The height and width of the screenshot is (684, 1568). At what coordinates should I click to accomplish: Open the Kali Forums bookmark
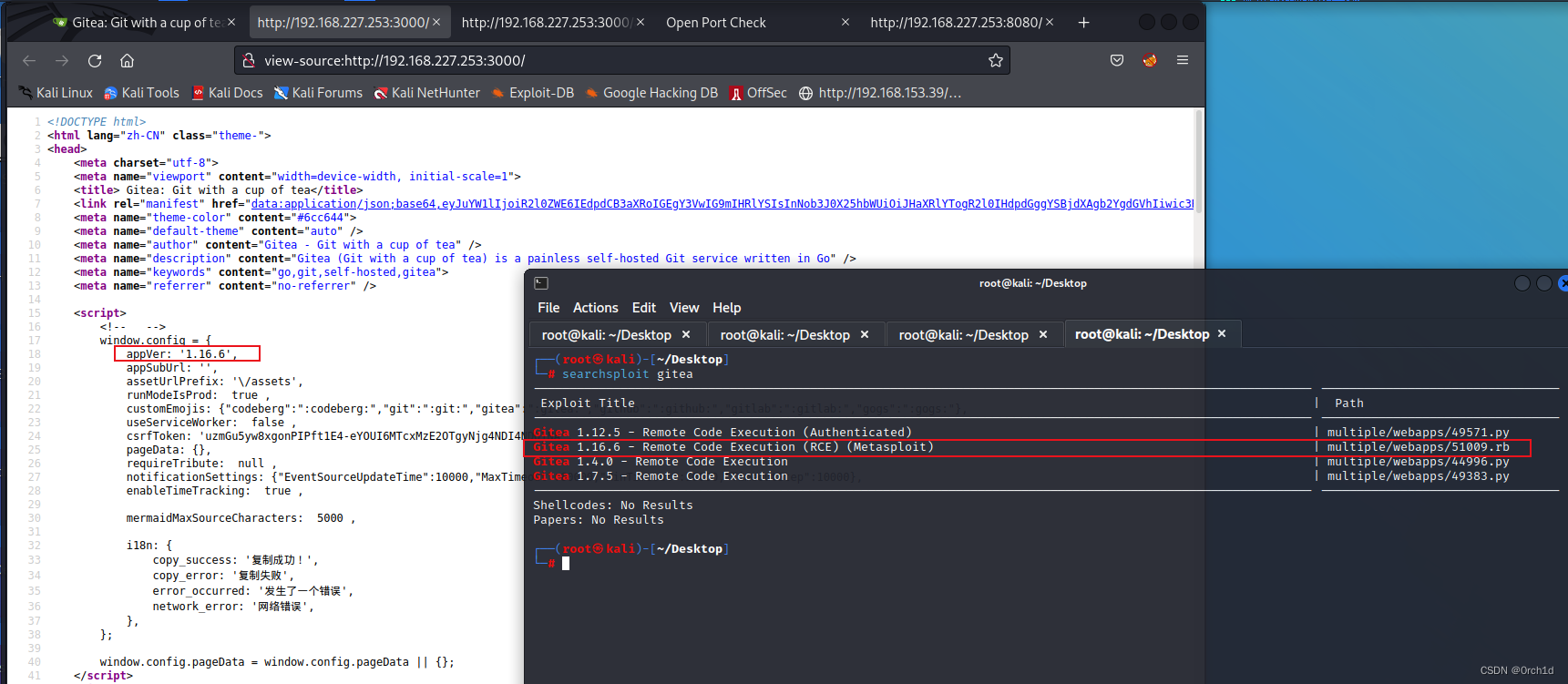tap(318, 93)
